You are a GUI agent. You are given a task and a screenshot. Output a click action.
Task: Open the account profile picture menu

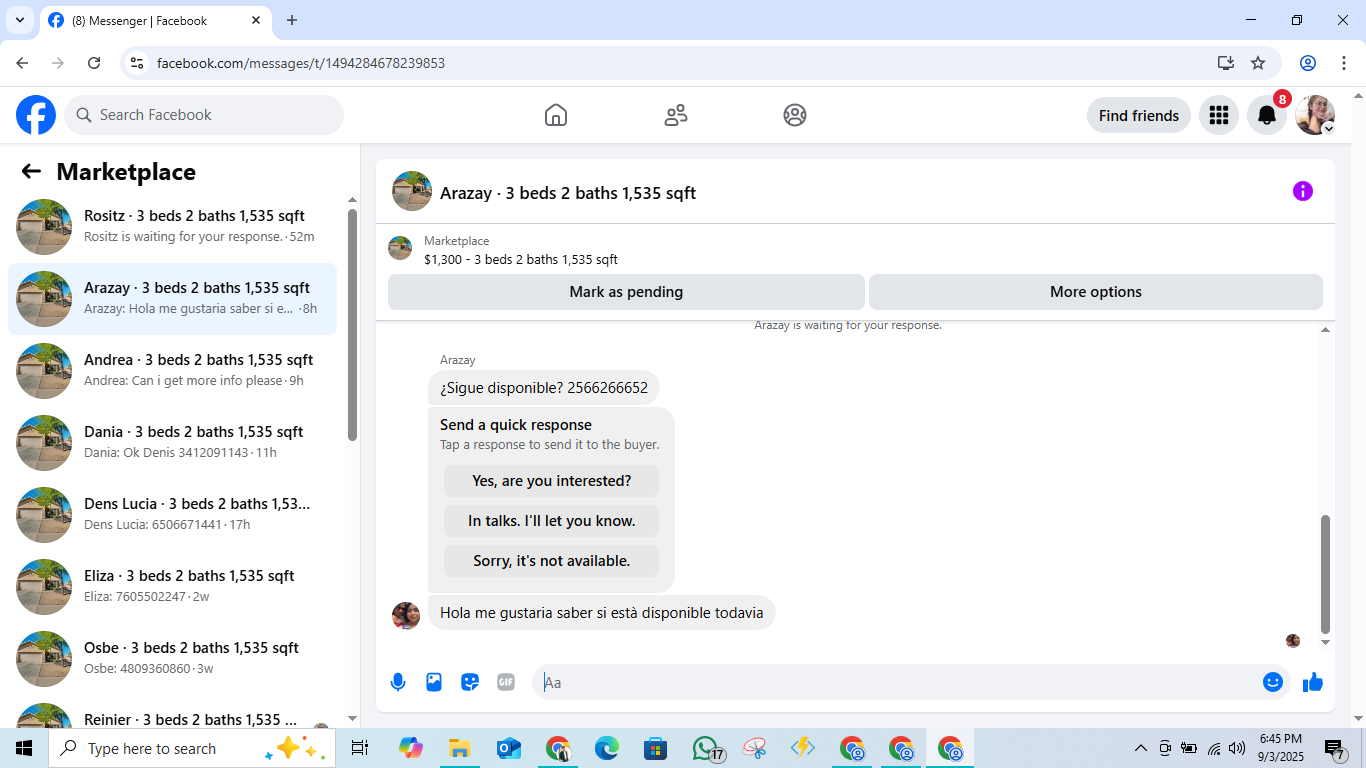[x=1315, y=115]
